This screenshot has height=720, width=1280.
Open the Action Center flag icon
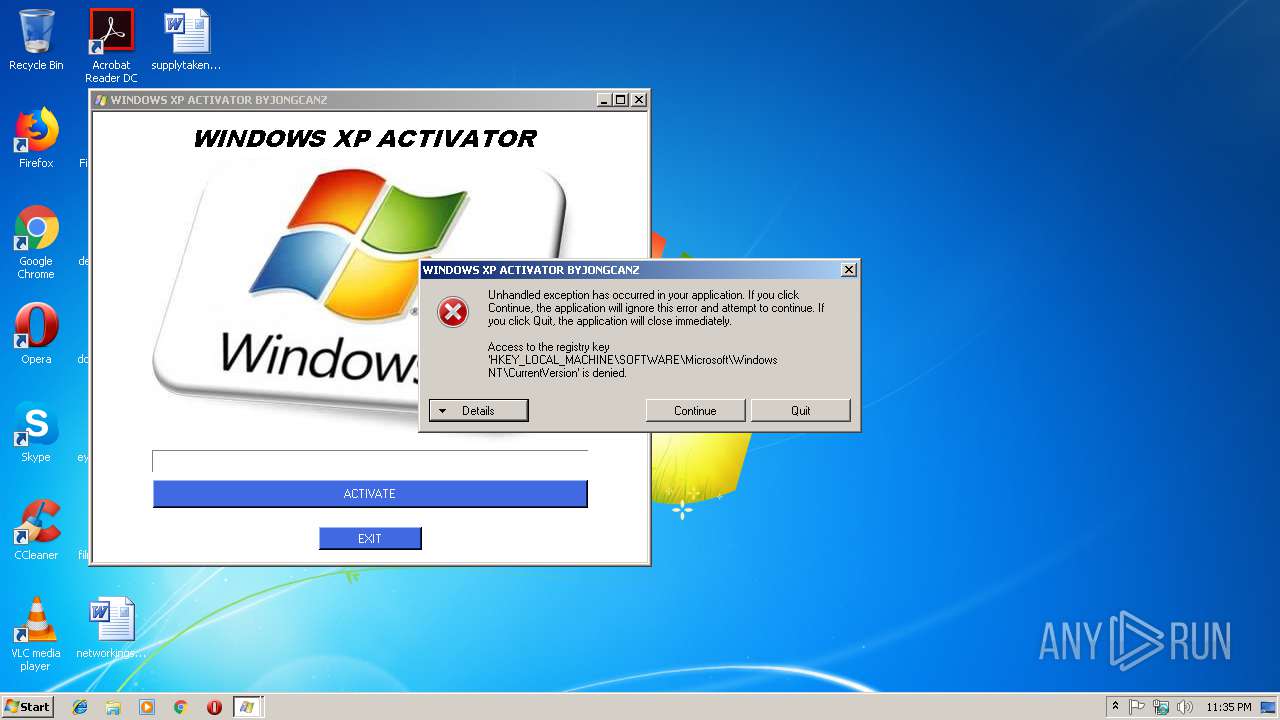click(x=1137, y=707)
